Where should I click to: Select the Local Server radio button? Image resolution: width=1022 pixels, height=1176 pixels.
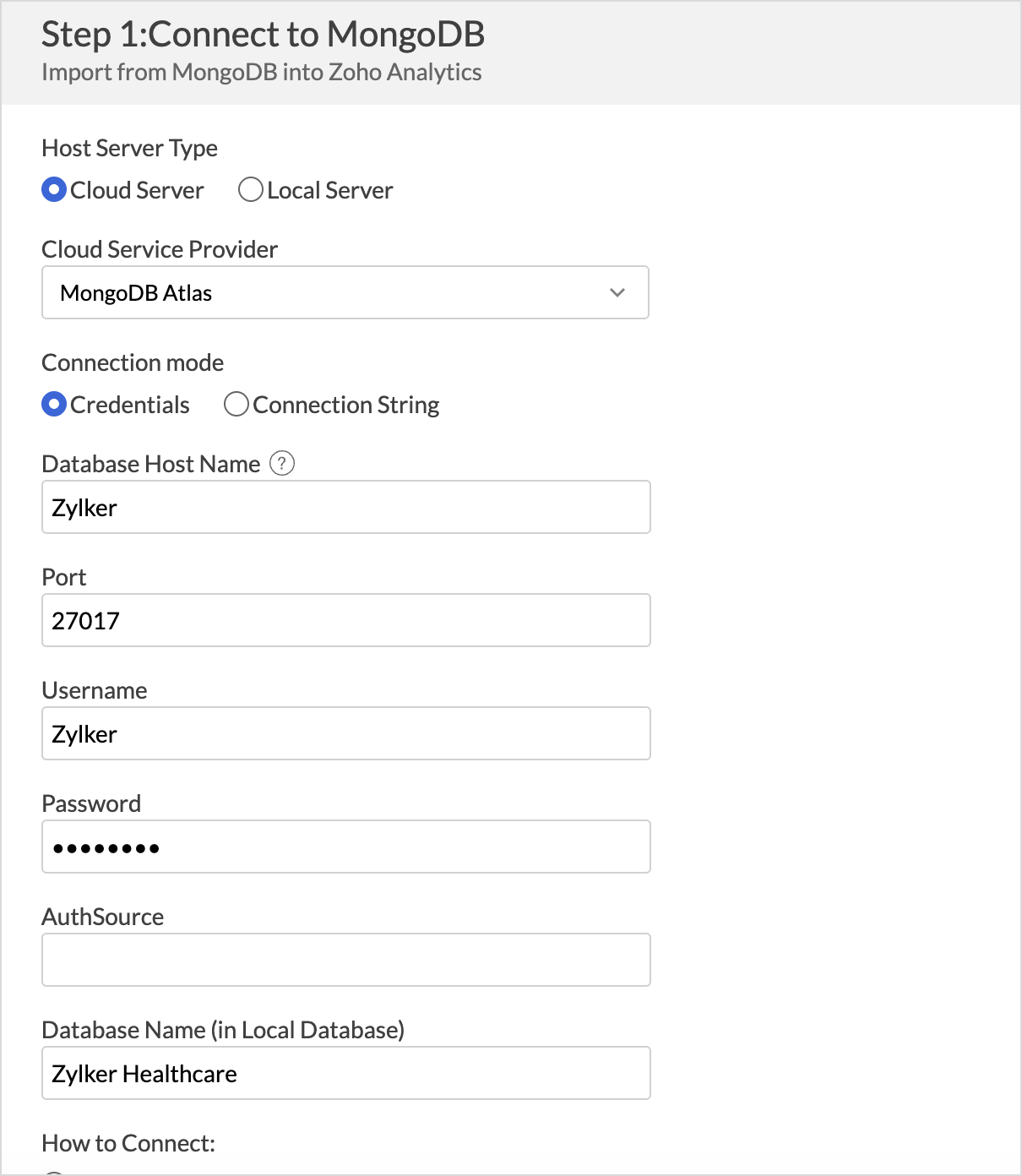click(x=250, y=190)
